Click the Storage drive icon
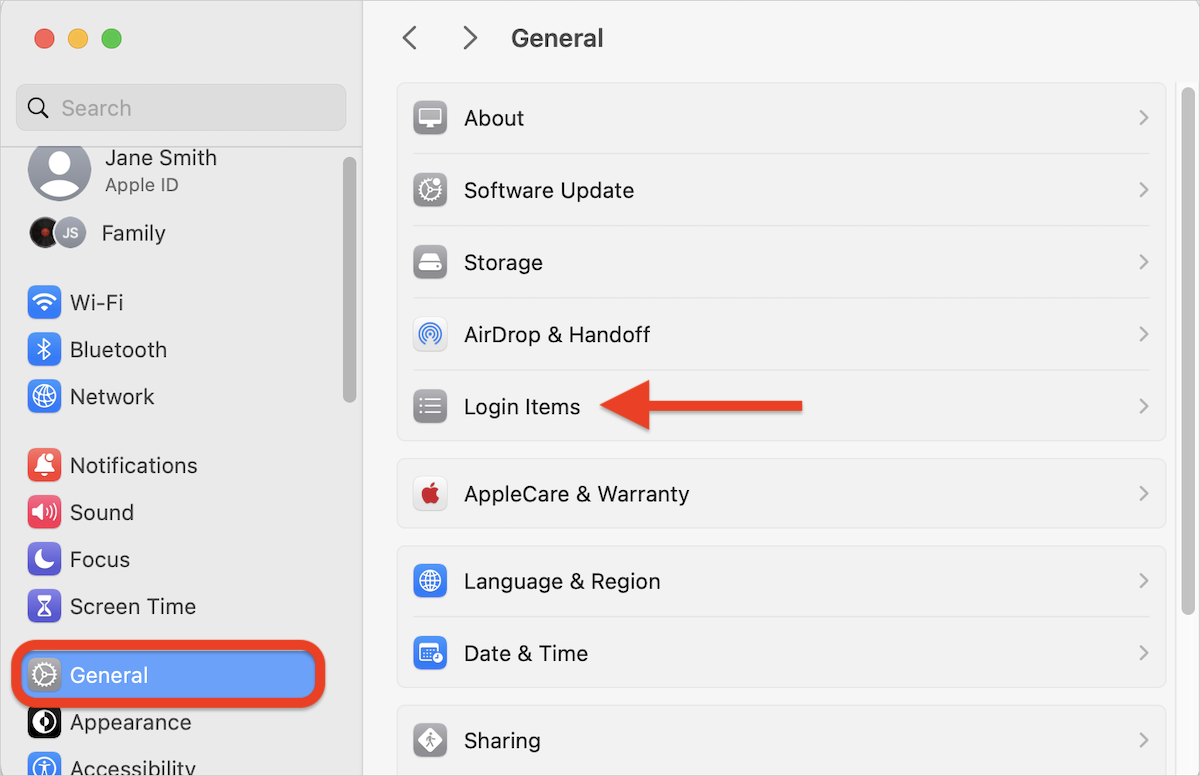 coord(430,262)
